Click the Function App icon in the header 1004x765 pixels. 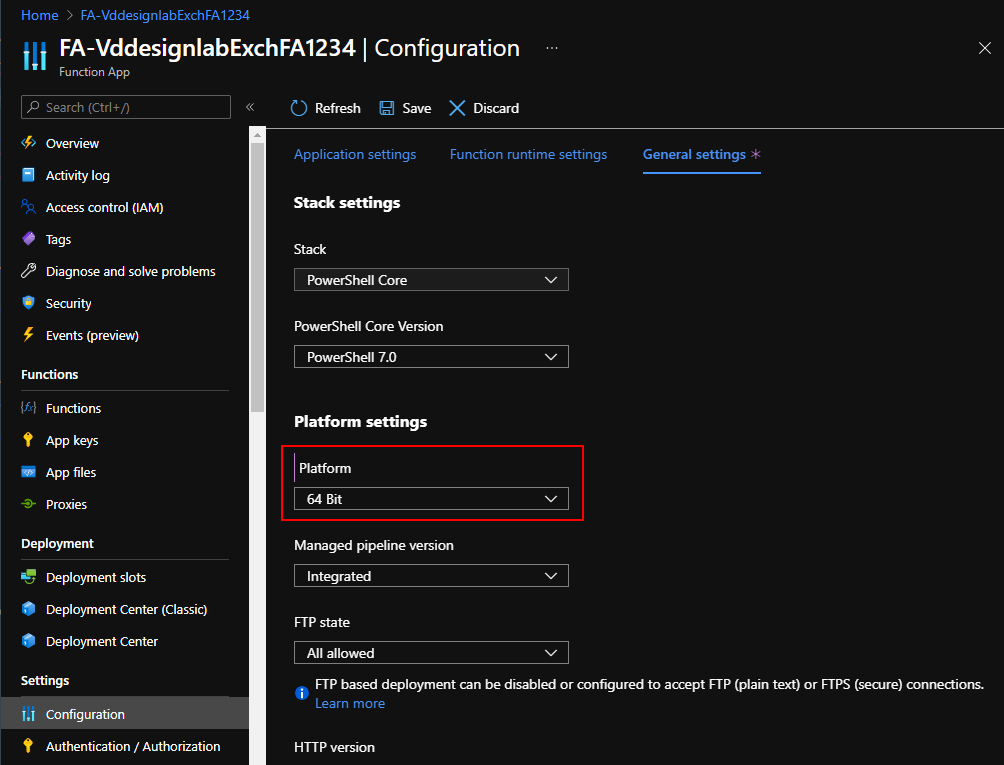(x=35, y=56)
